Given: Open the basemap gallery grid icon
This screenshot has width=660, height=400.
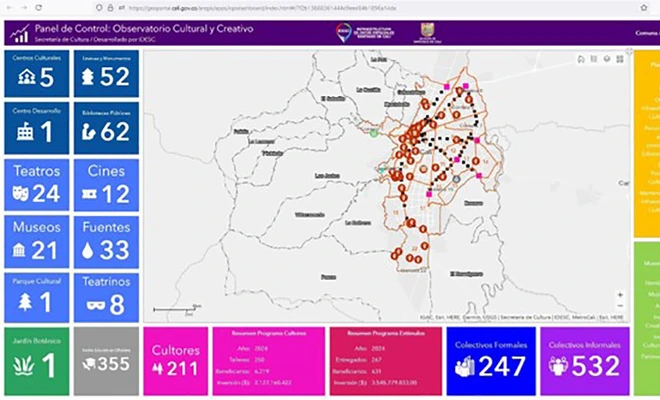Looking at the screenshot, I should (620, 59).
